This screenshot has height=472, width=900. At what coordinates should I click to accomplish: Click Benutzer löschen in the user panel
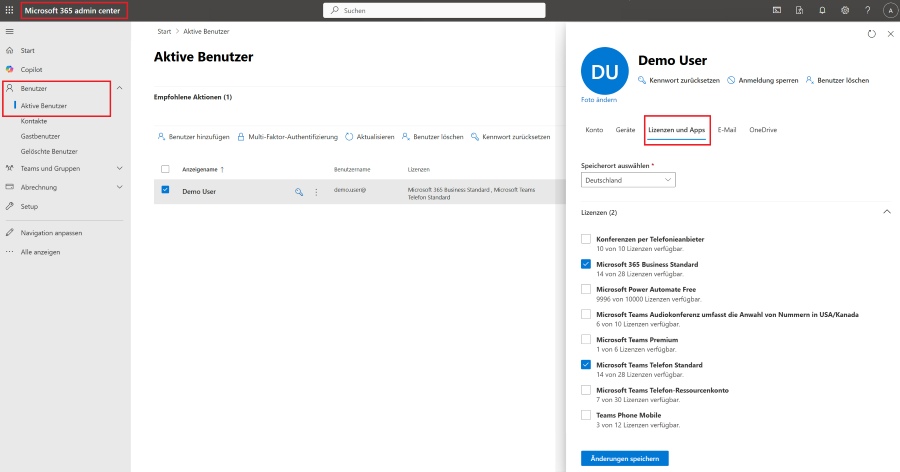pos(837,80)
